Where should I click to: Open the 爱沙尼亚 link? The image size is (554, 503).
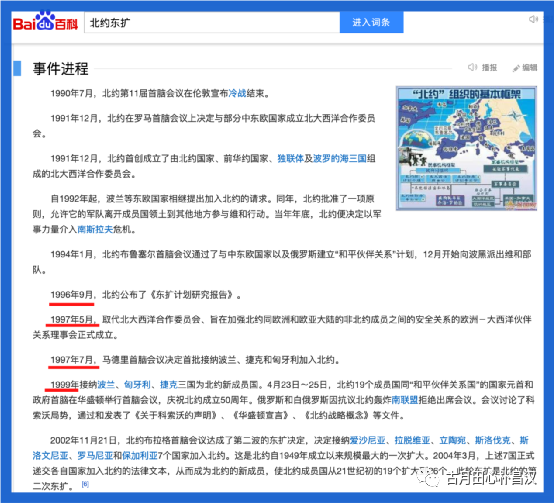(x=367, y=440)
